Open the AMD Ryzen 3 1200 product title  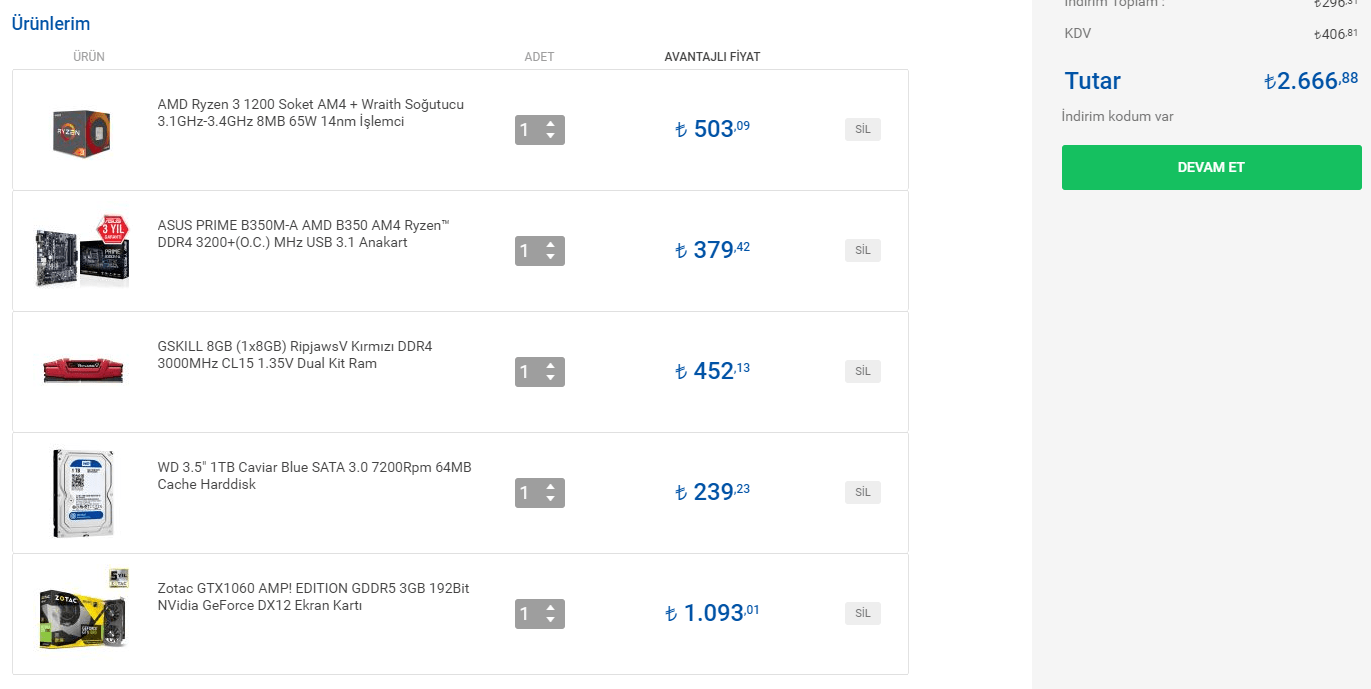[x=310, y=113]
